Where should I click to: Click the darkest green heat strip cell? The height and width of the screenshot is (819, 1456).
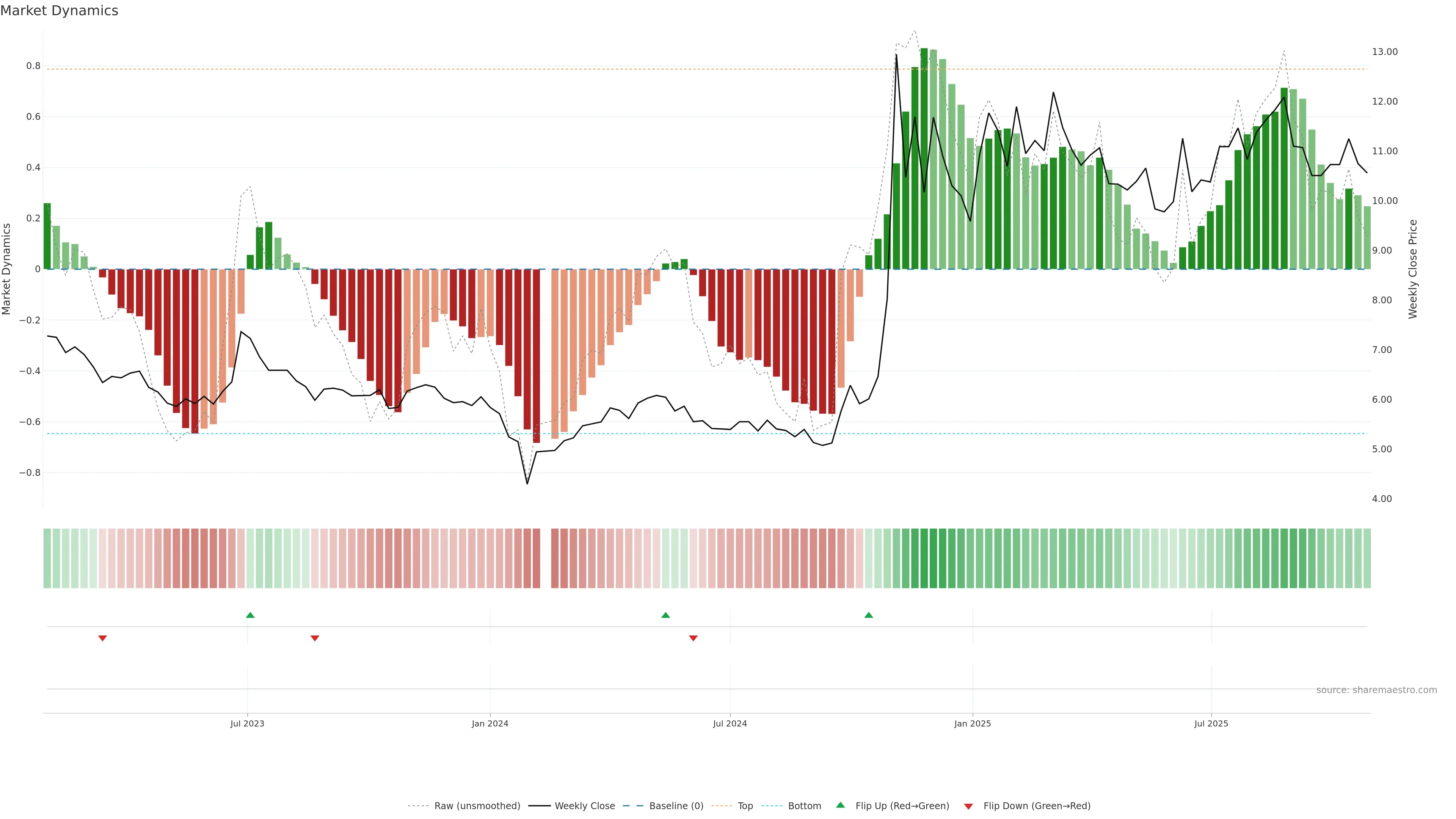point(924,559)
